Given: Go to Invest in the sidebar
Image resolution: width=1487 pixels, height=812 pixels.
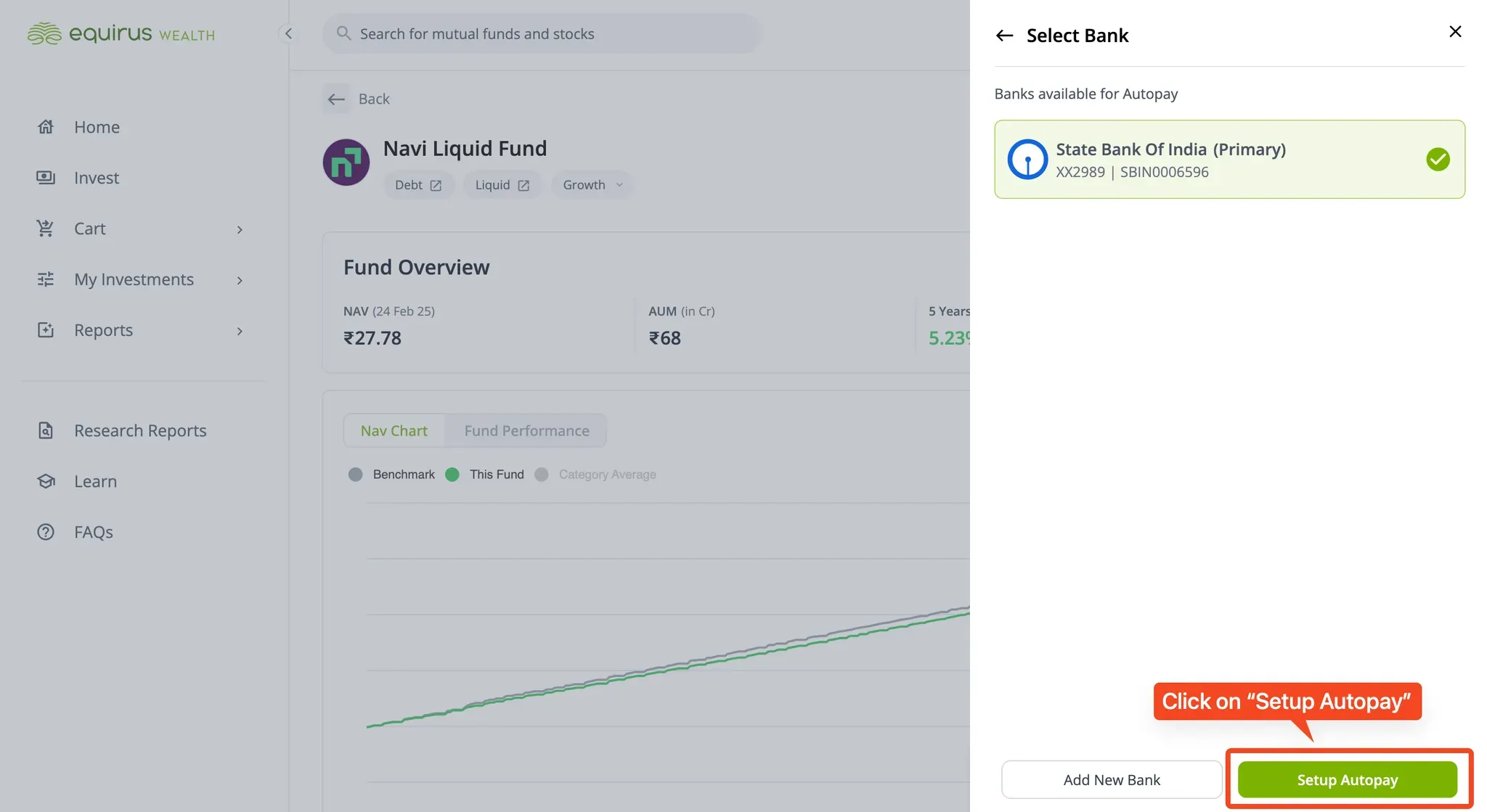Looking at the screenshot, I should [x=97, y=178].
